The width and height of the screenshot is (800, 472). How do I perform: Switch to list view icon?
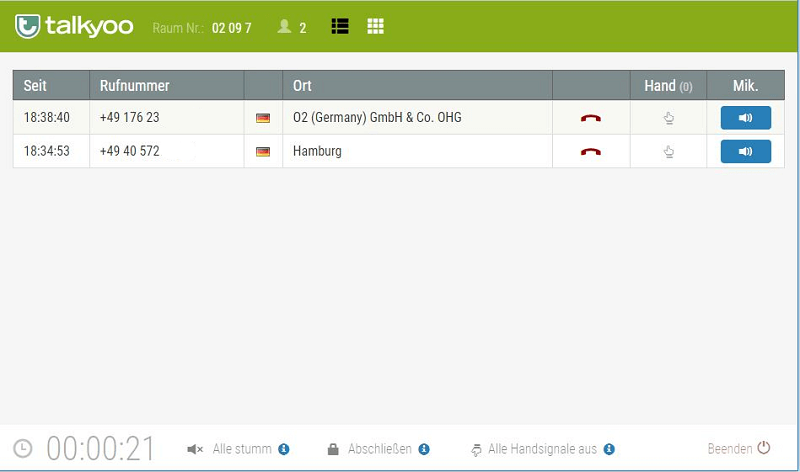(340, 26)
